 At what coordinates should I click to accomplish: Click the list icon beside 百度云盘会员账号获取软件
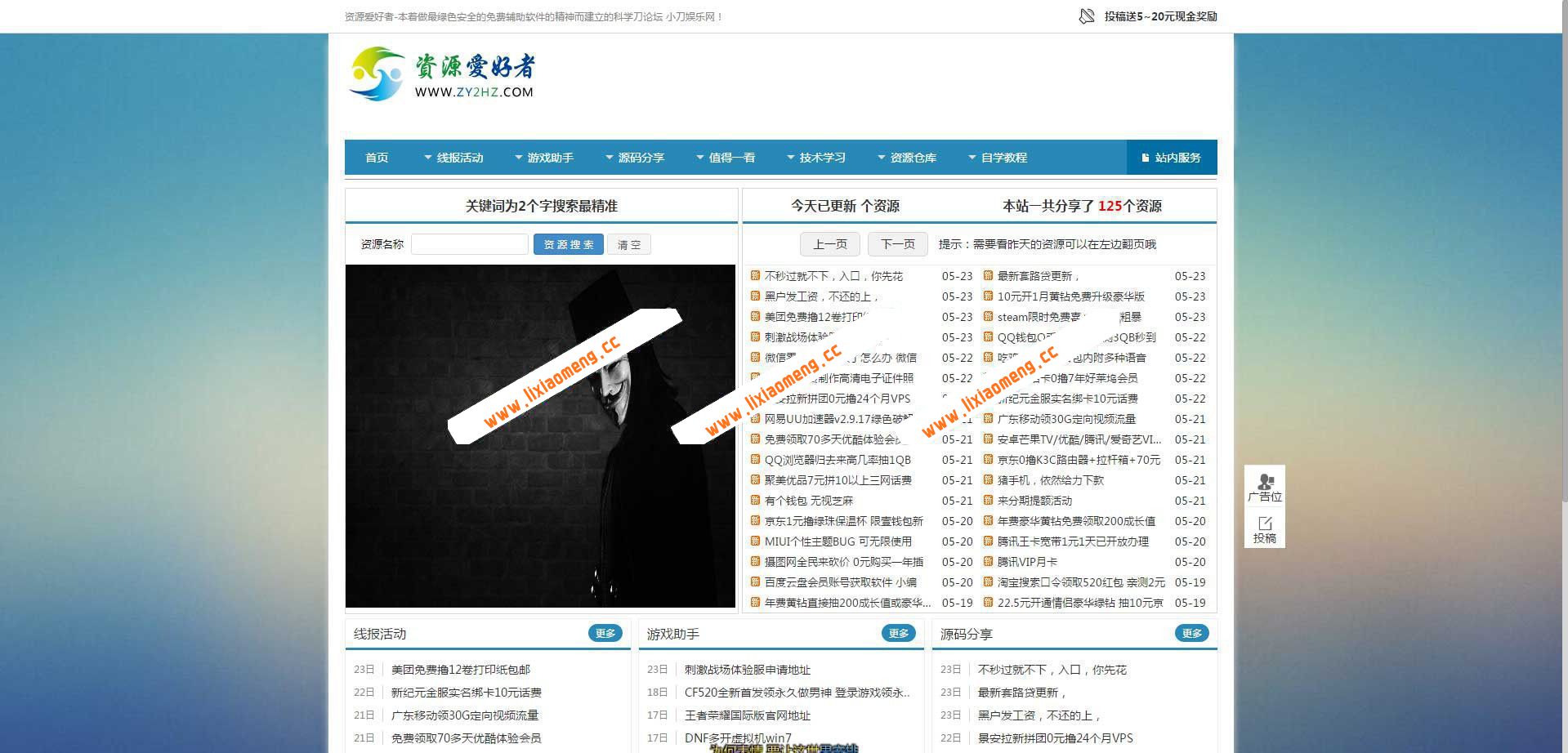click(755, 581)
